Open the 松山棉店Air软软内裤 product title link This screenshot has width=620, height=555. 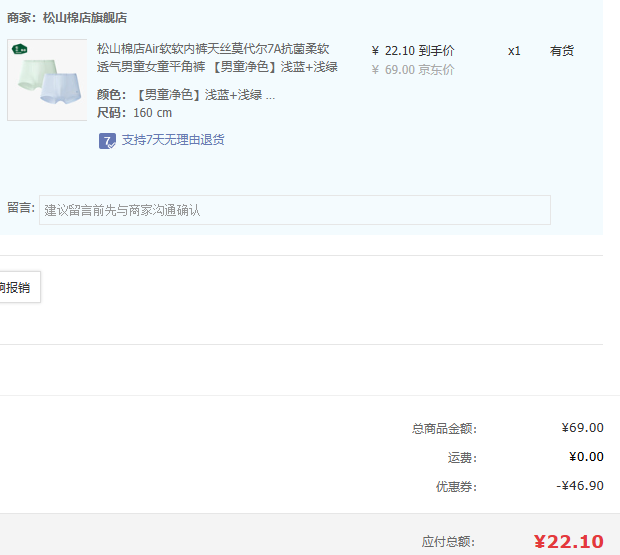click(217, 58)
